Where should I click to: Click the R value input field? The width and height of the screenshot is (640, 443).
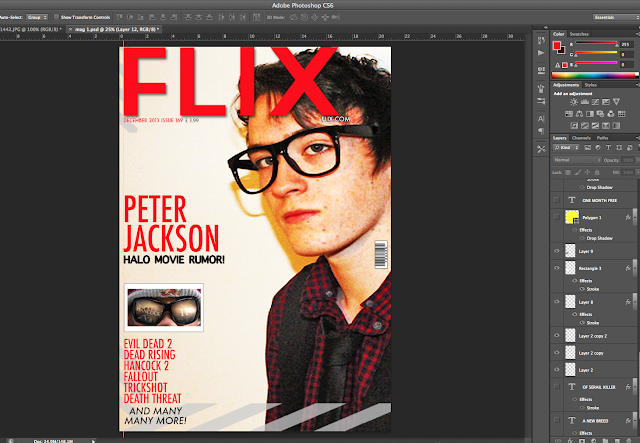[627, 44]
